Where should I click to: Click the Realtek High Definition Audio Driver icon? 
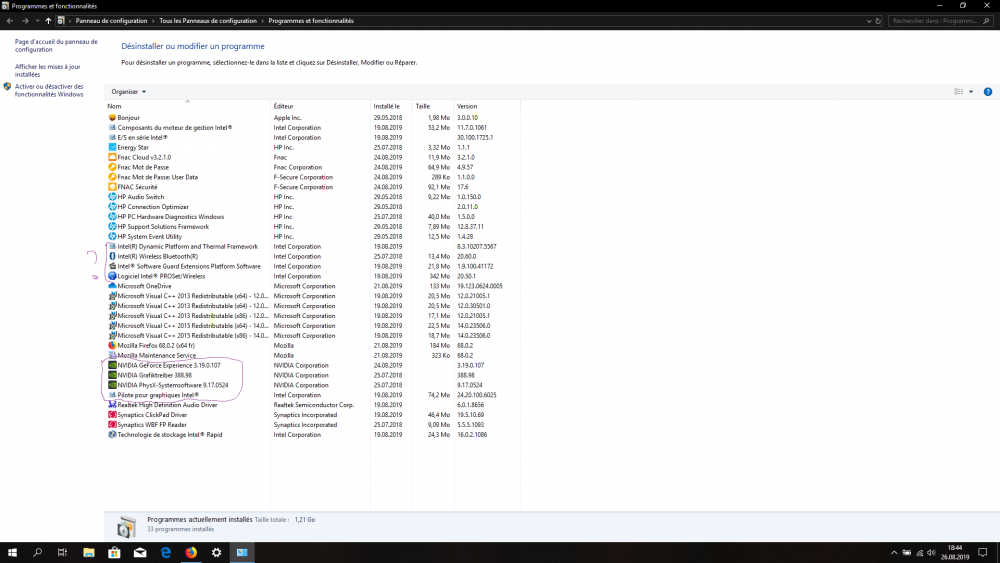pyautogui.click(x=112, y=404)
